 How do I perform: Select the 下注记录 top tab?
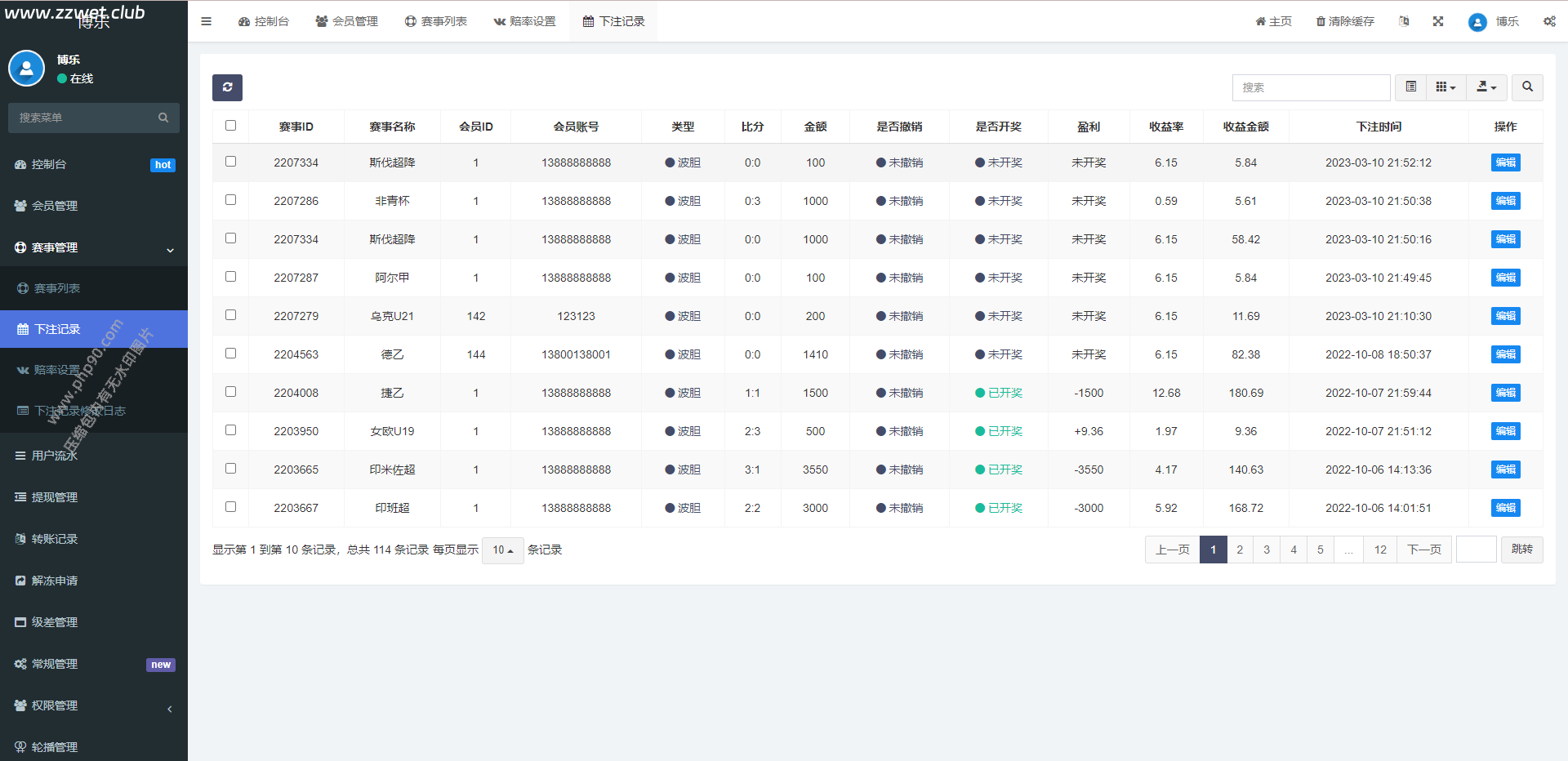click(614, 21)
